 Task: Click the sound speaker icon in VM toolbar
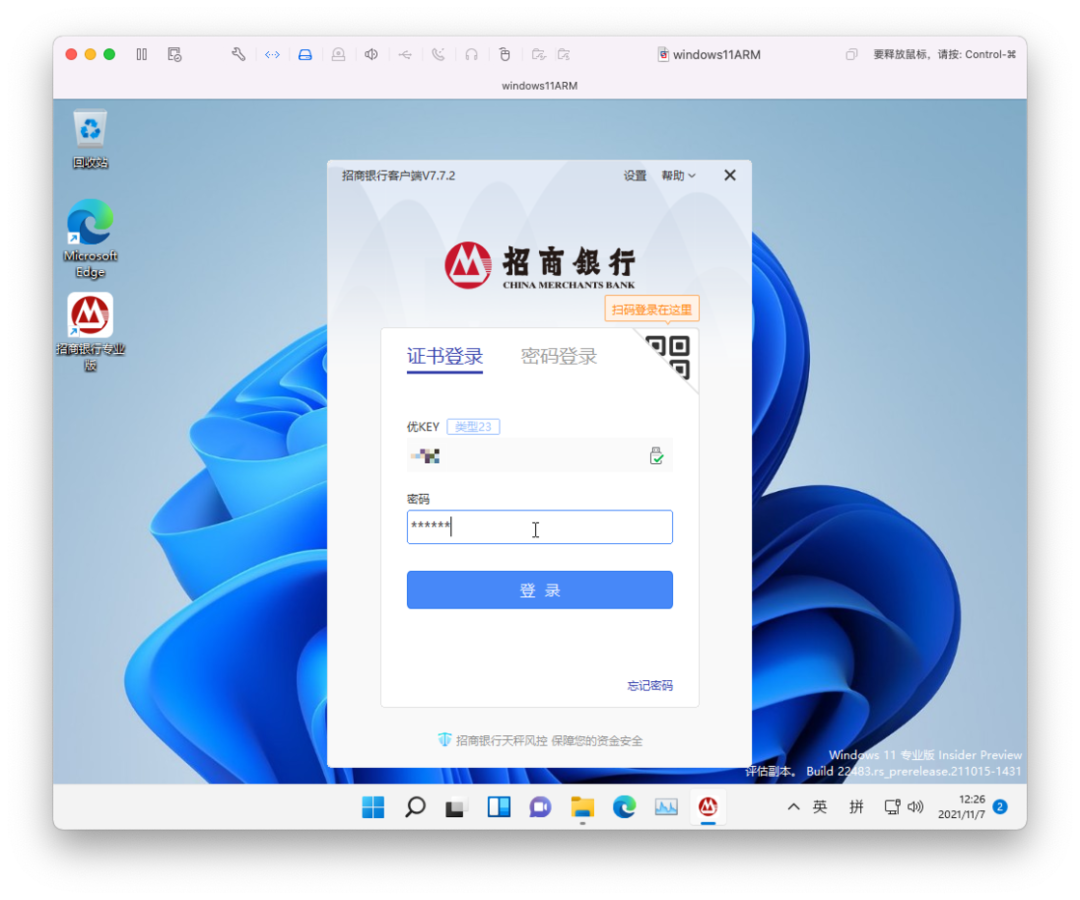(371, 54)
